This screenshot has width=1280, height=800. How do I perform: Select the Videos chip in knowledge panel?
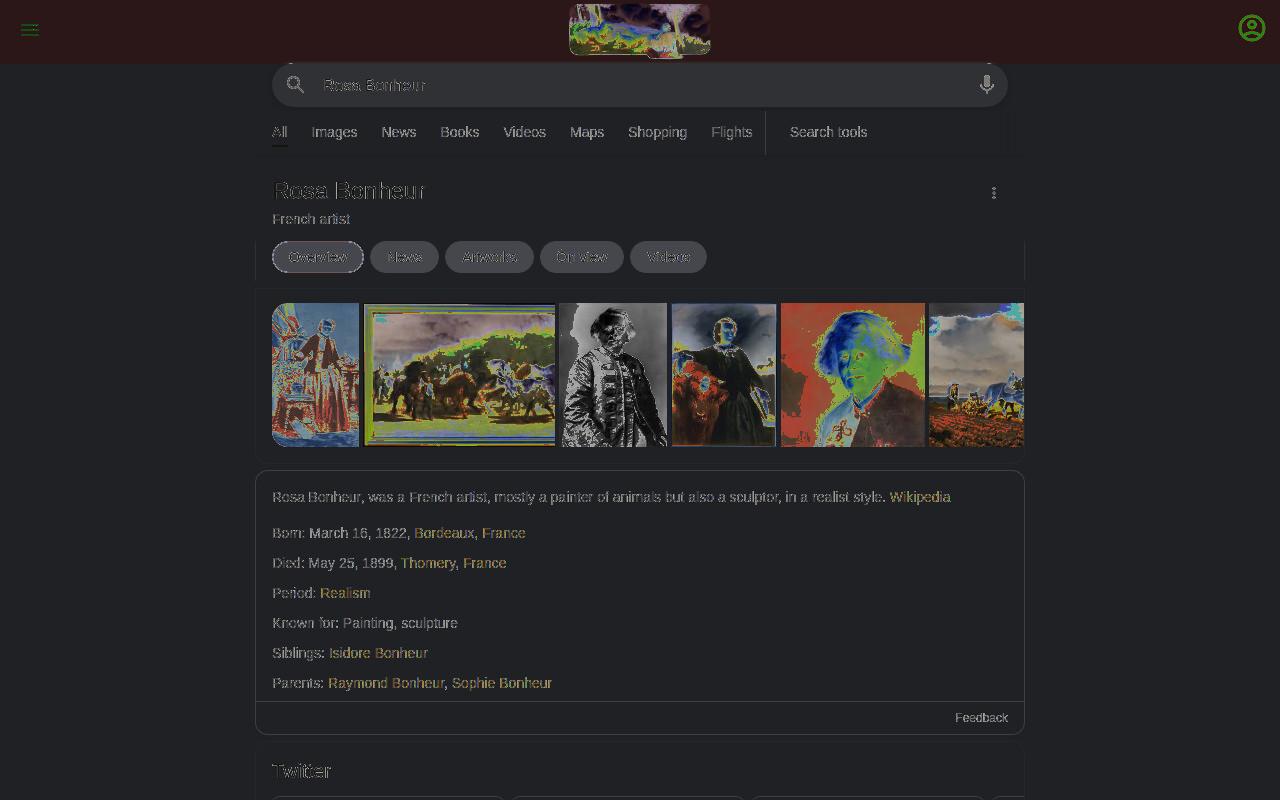(668, 257)
